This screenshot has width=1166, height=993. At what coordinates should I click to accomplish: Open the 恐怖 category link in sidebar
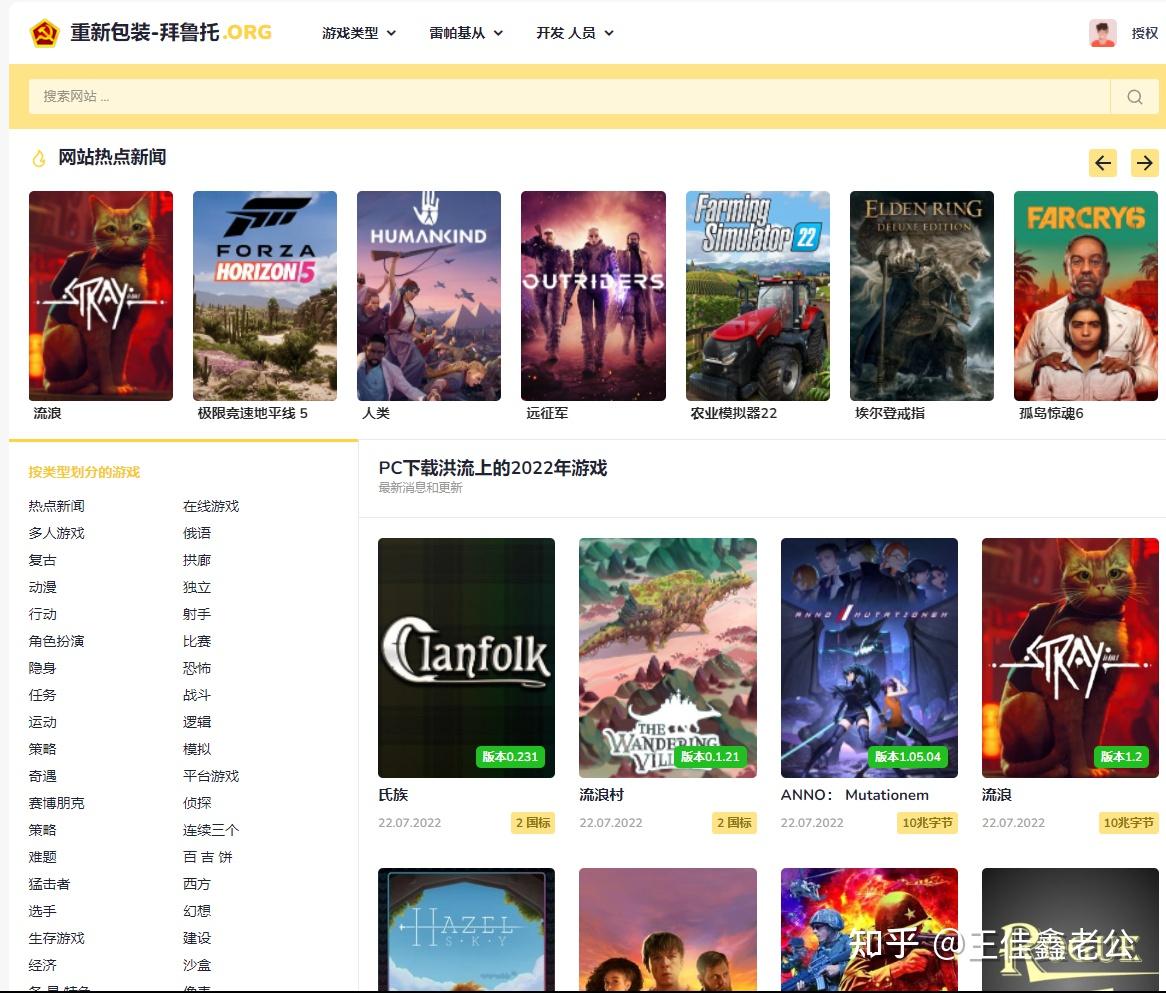click(196, 668)
